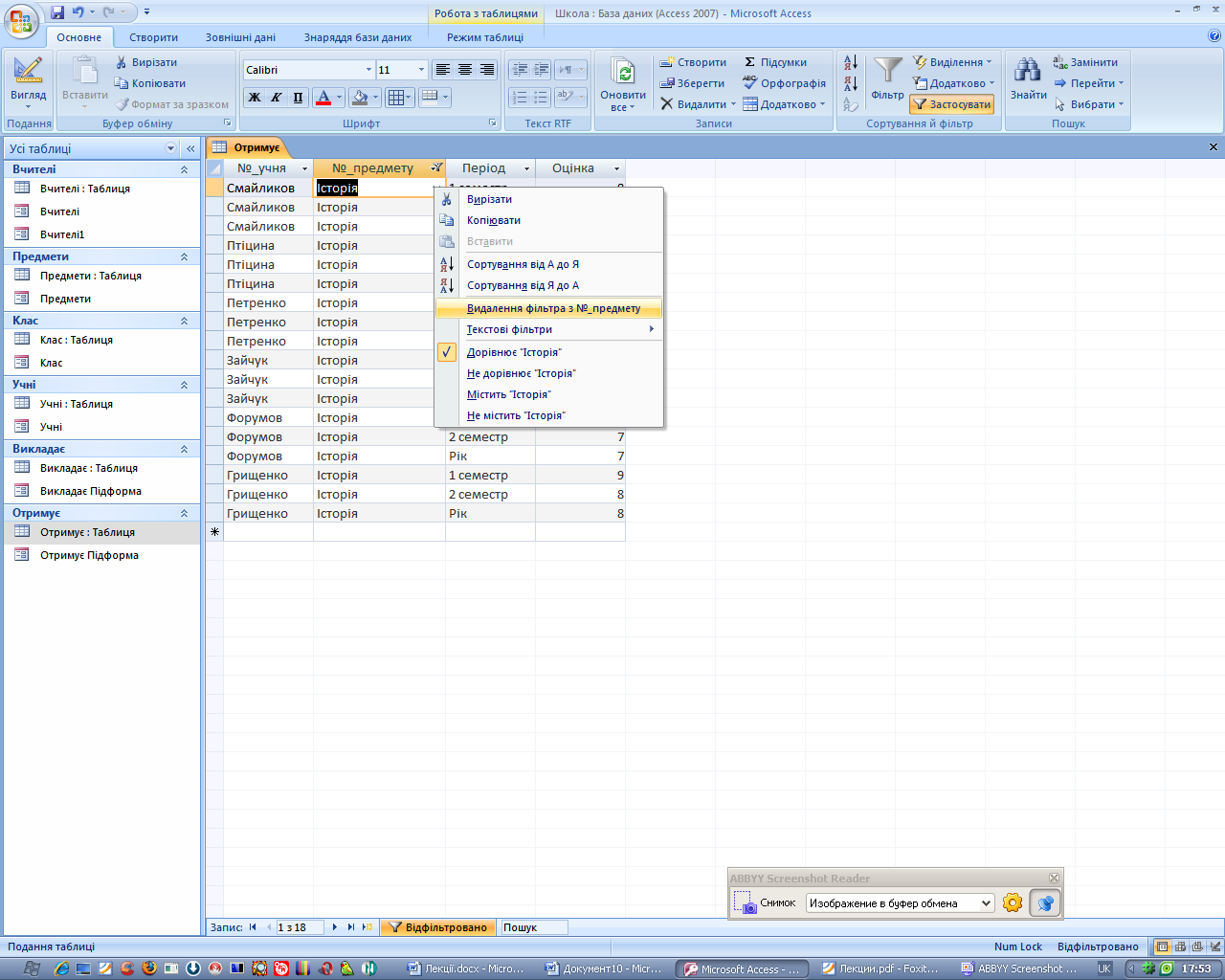The image size is (1225, 980).
Task: Open Вчителі : Таблиця in navigation pane
Action: point(101,189)
